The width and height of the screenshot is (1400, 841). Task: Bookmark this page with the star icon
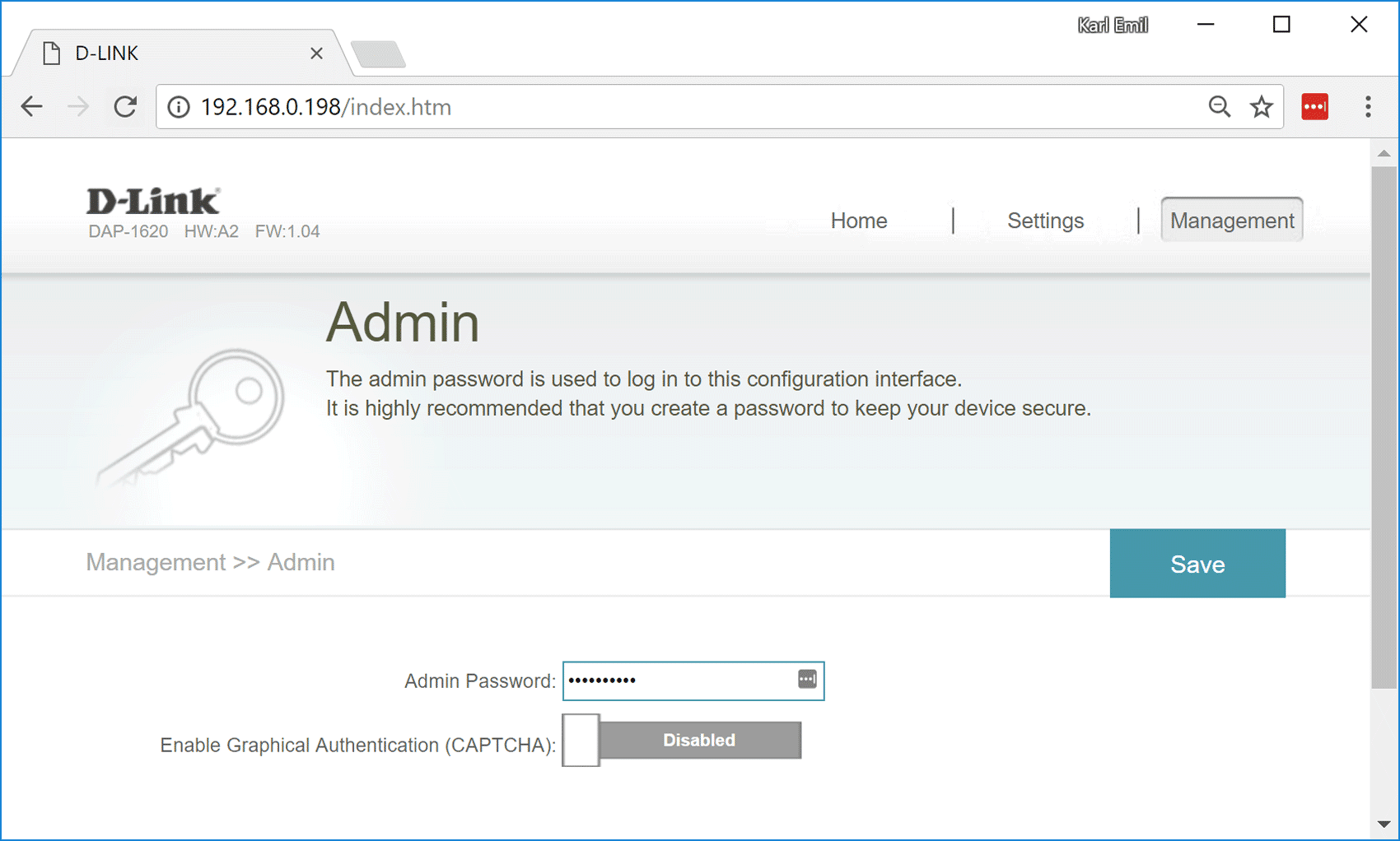1261,107
